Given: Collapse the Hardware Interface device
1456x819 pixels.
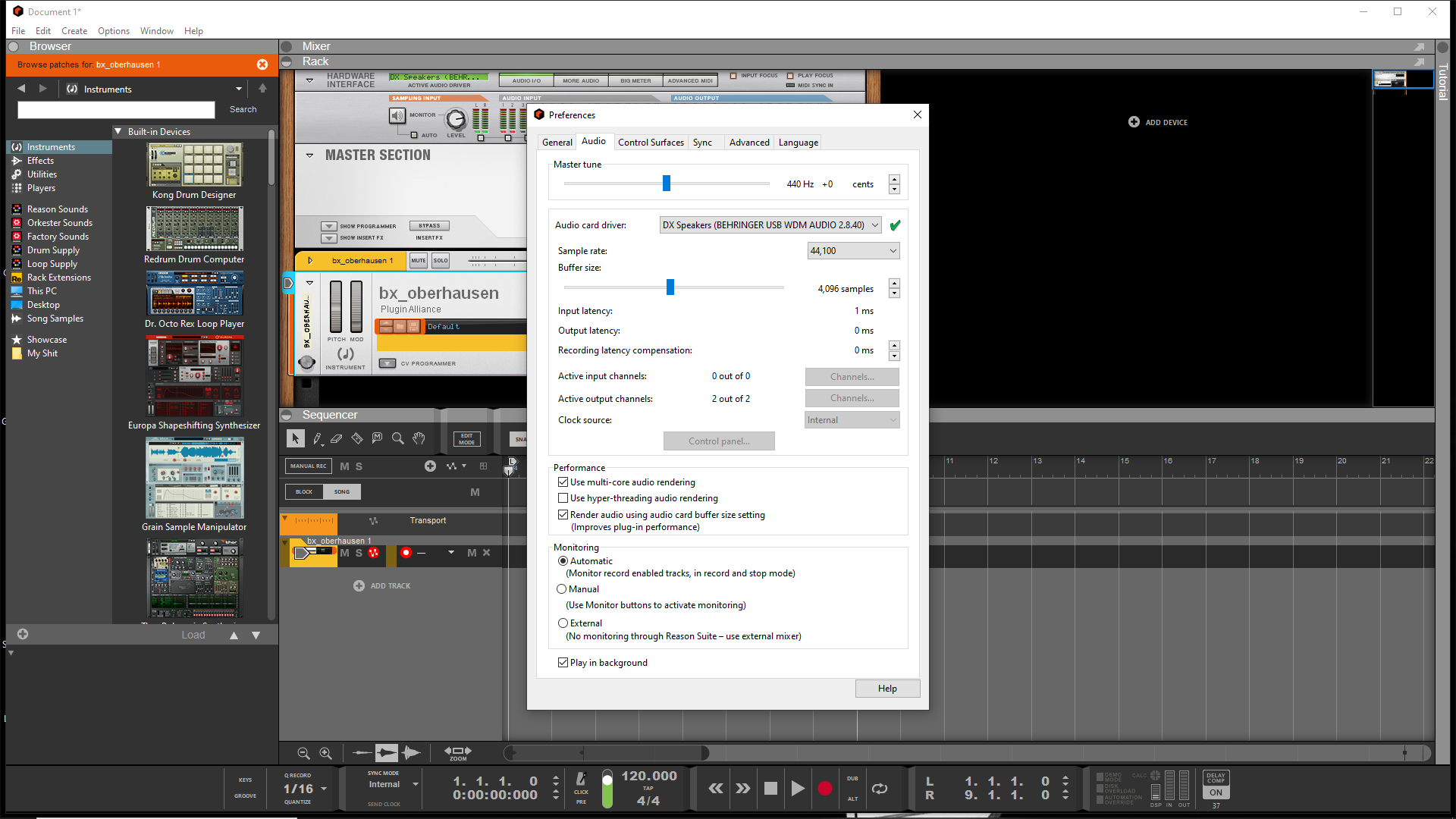Looking at the screenshot, I should point(309,80).
